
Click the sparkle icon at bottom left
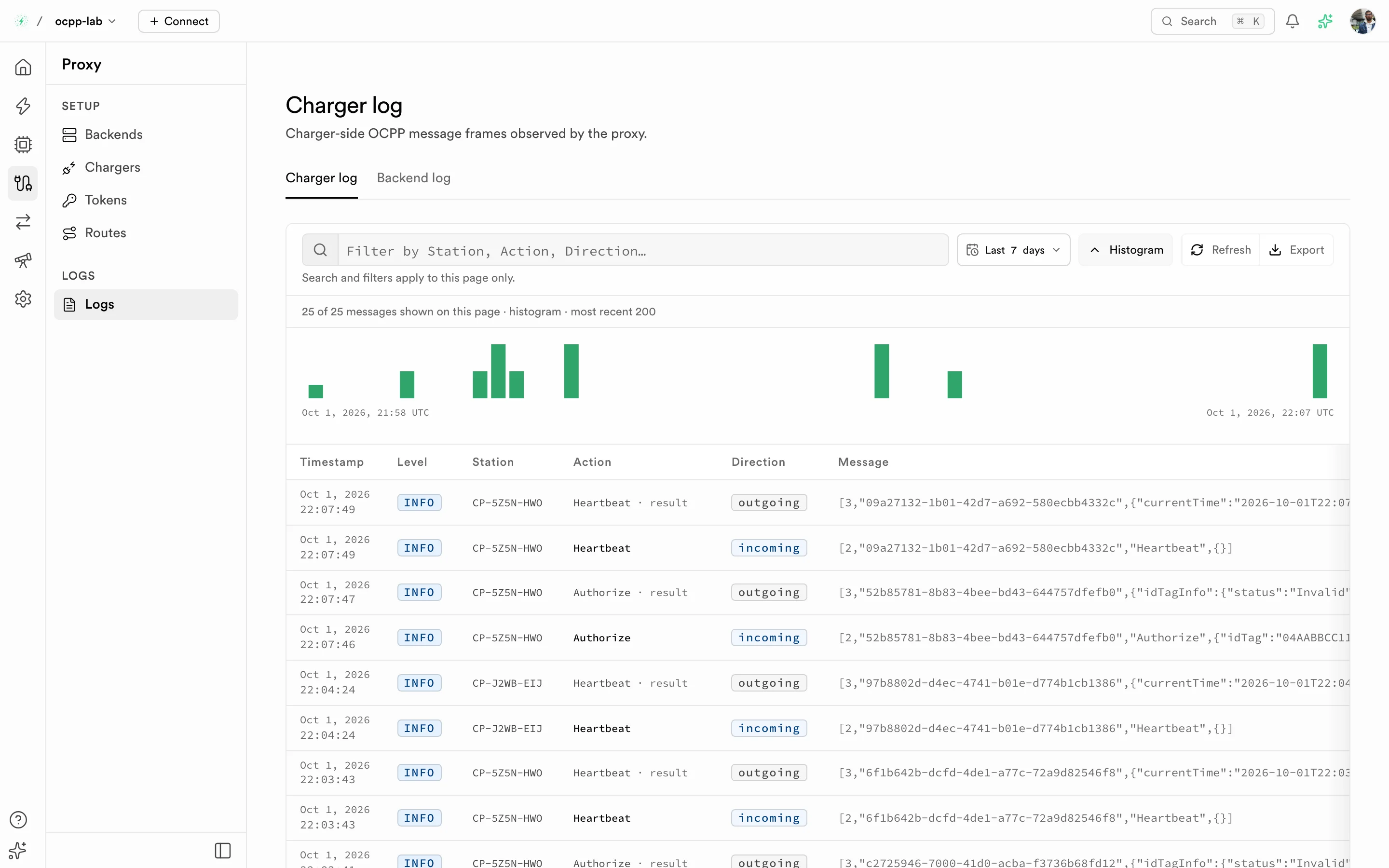[x=18, y=850]
